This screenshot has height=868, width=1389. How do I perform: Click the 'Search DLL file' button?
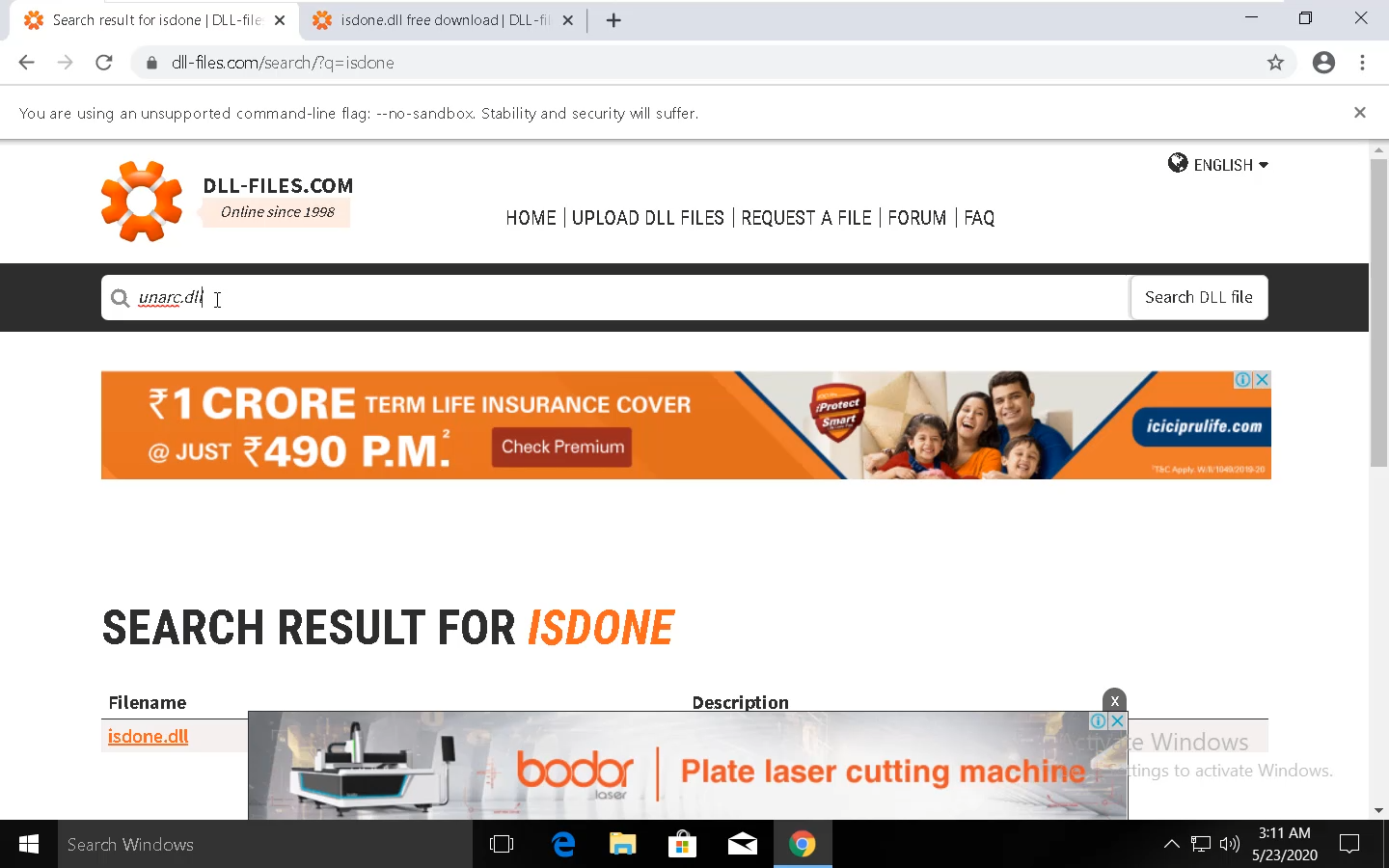[1199, 297]
